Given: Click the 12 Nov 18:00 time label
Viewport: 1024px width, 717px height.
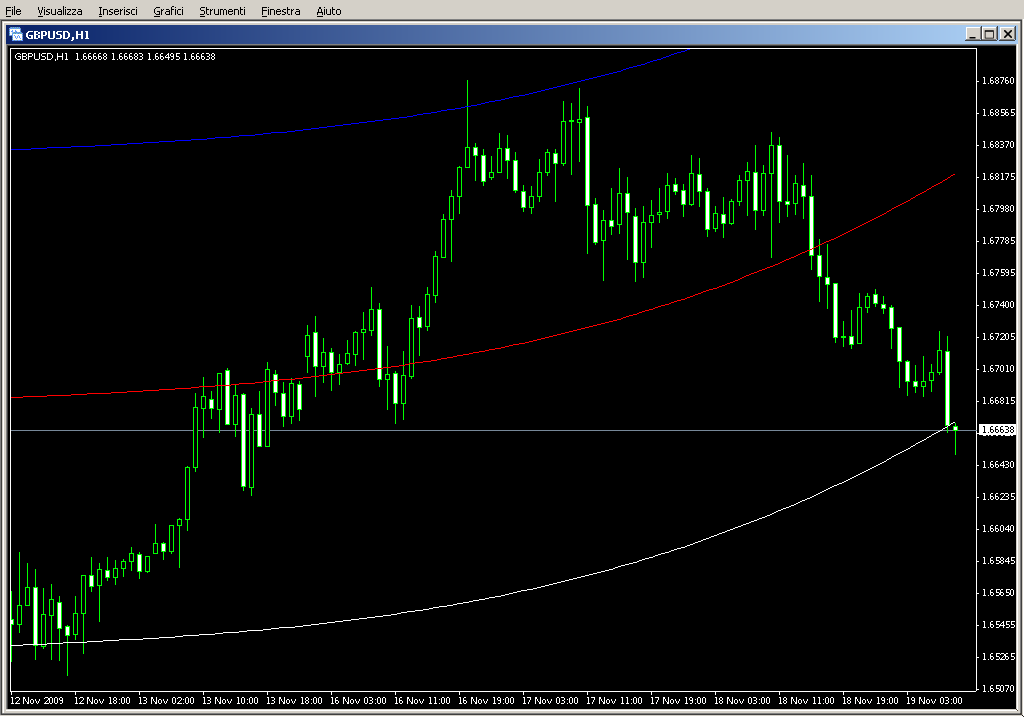Looking at the screenshot, I should point(103,701).
